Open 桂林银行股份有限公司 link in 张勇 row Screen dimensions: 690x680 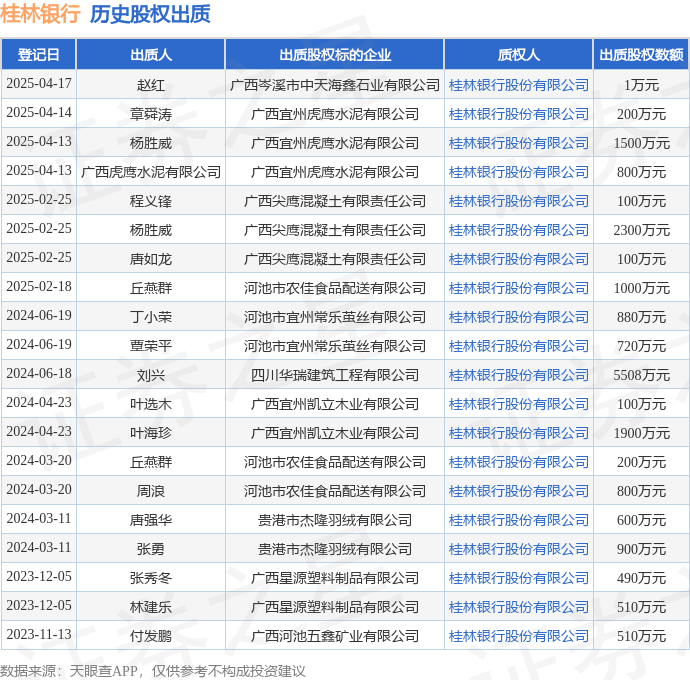click(519, 549)
